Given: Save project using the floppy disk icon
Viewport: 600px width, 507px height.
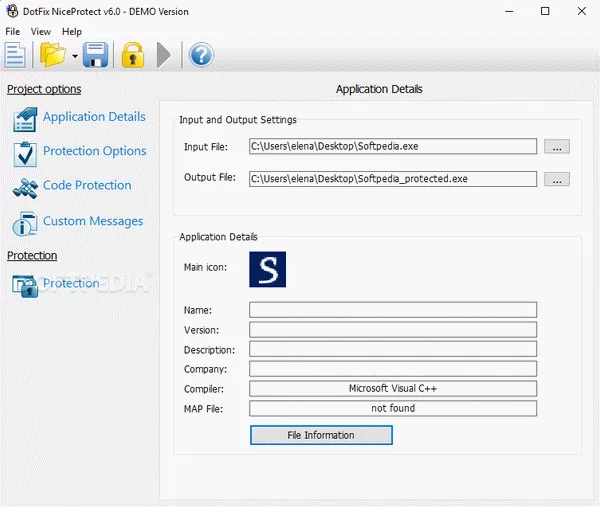Looking at the screenshot, I should pyautogui.click(x=95, y=55).
